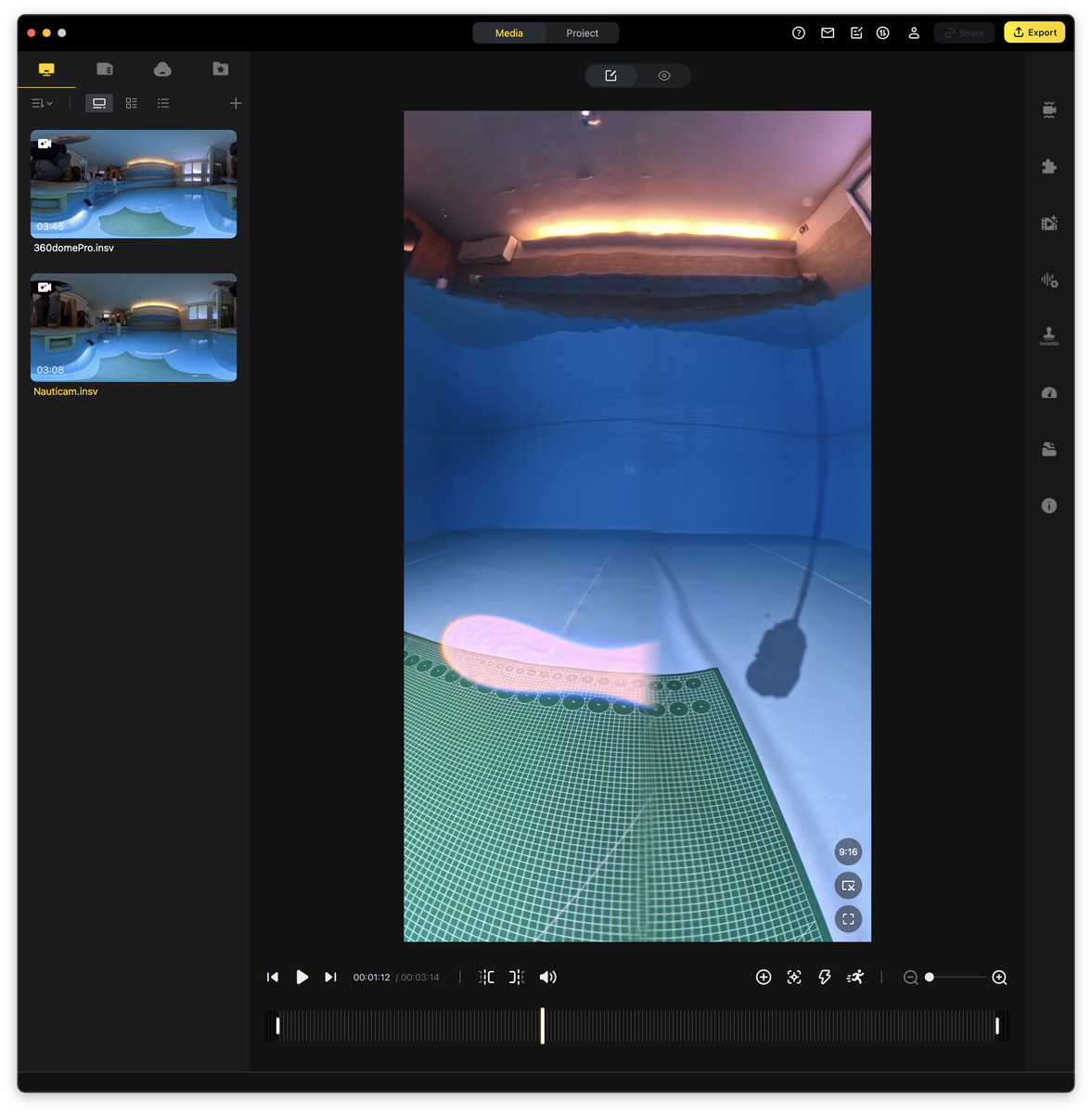The height and width of the screenshot is (1113, 1092).
Task: Switch to the Project tab
Action: coord(582,33)
